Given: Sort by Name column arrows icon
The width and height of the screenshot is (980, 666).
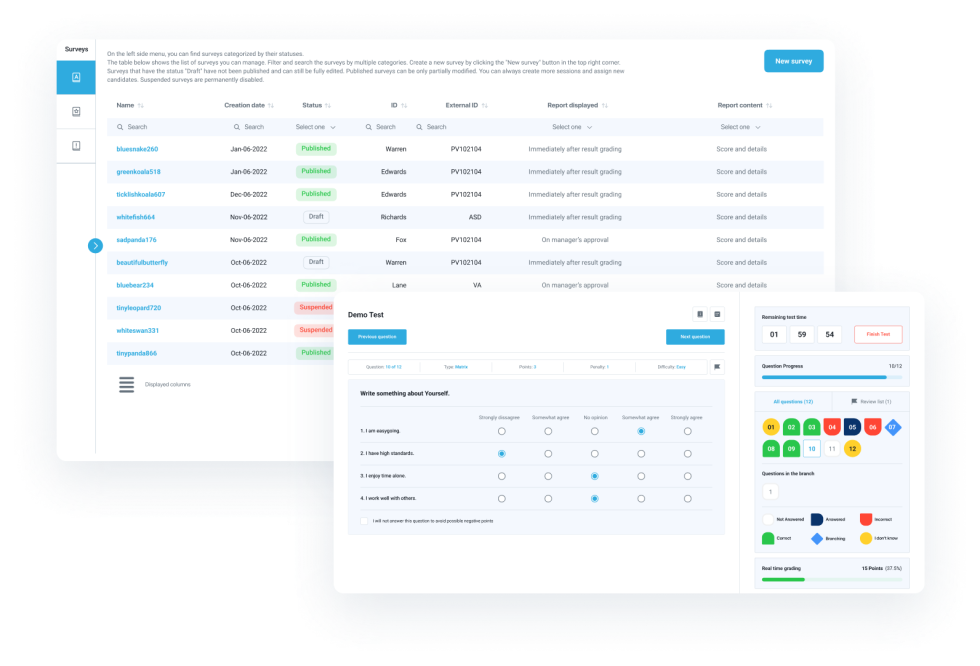Looking at the screenshot, I should coord(141,105).
